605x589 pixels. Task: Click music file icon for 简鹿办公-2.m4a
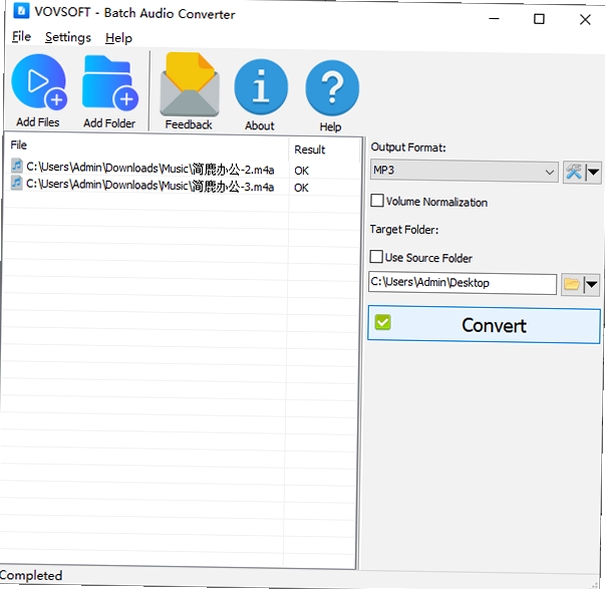click(x=17, y=165)
